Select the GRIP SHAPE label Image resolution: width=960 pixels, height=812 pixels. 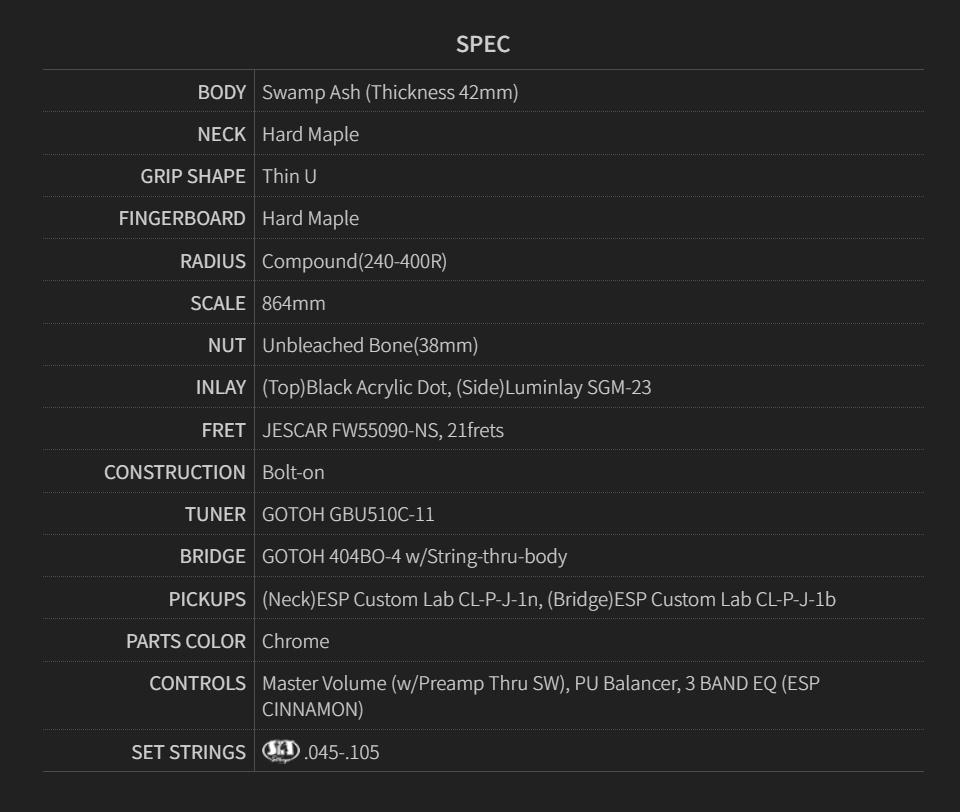(193, 176)
